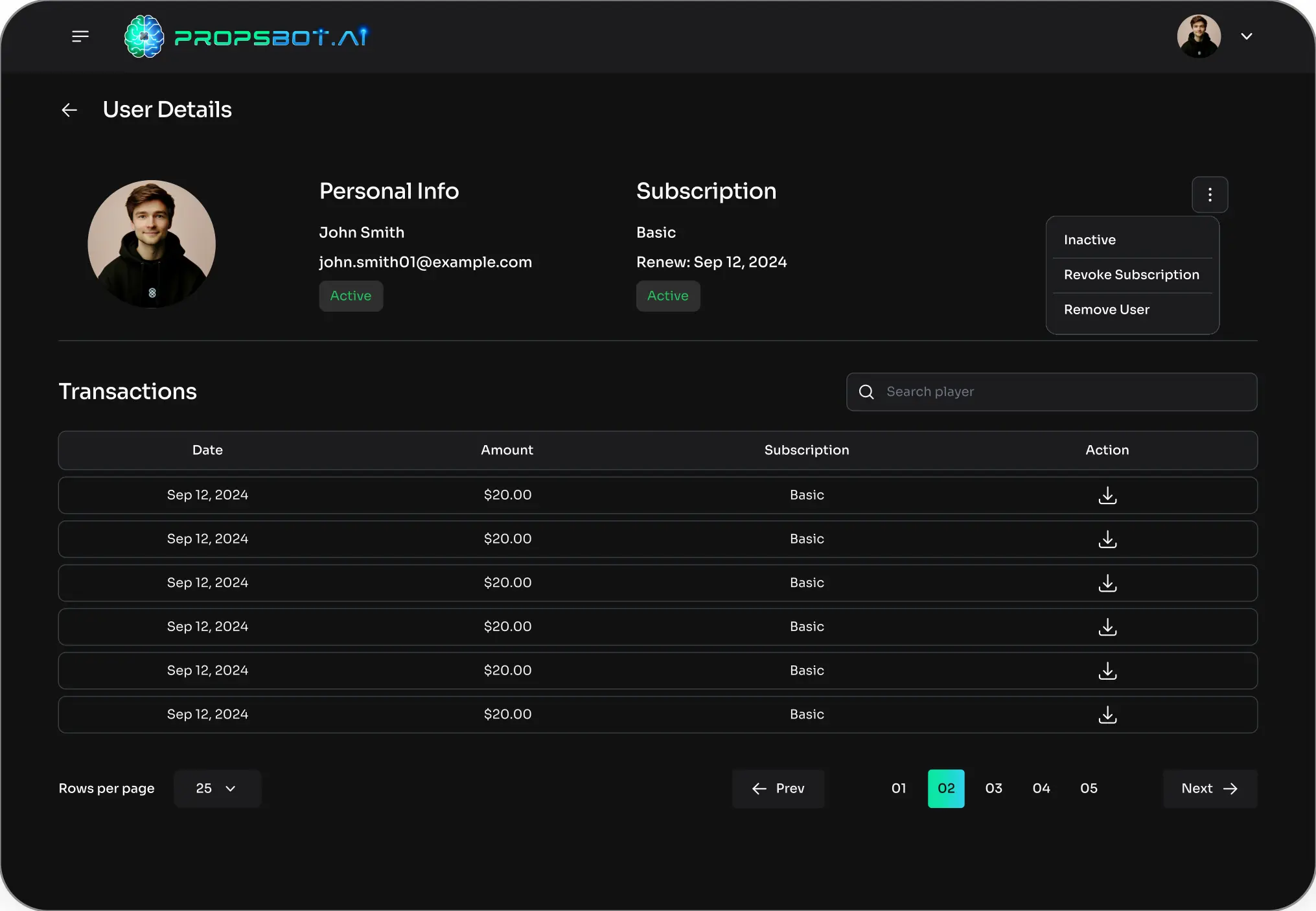Image resolution: width=1316 pixels, height=911 pixels.
Task: Download the first Sep 12, 2024 transaction
Action: coord(1107,496)
